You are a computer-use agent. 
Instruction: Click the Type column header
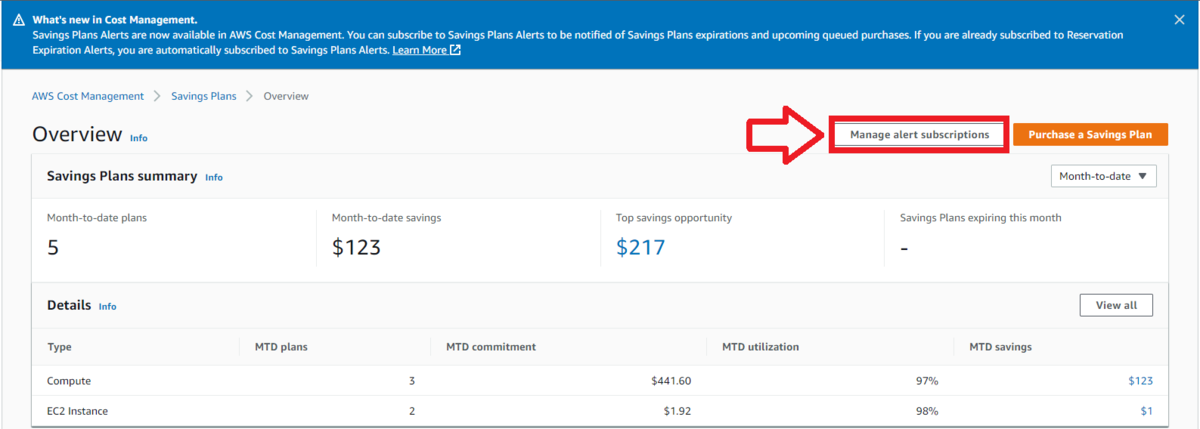(59, 347)
